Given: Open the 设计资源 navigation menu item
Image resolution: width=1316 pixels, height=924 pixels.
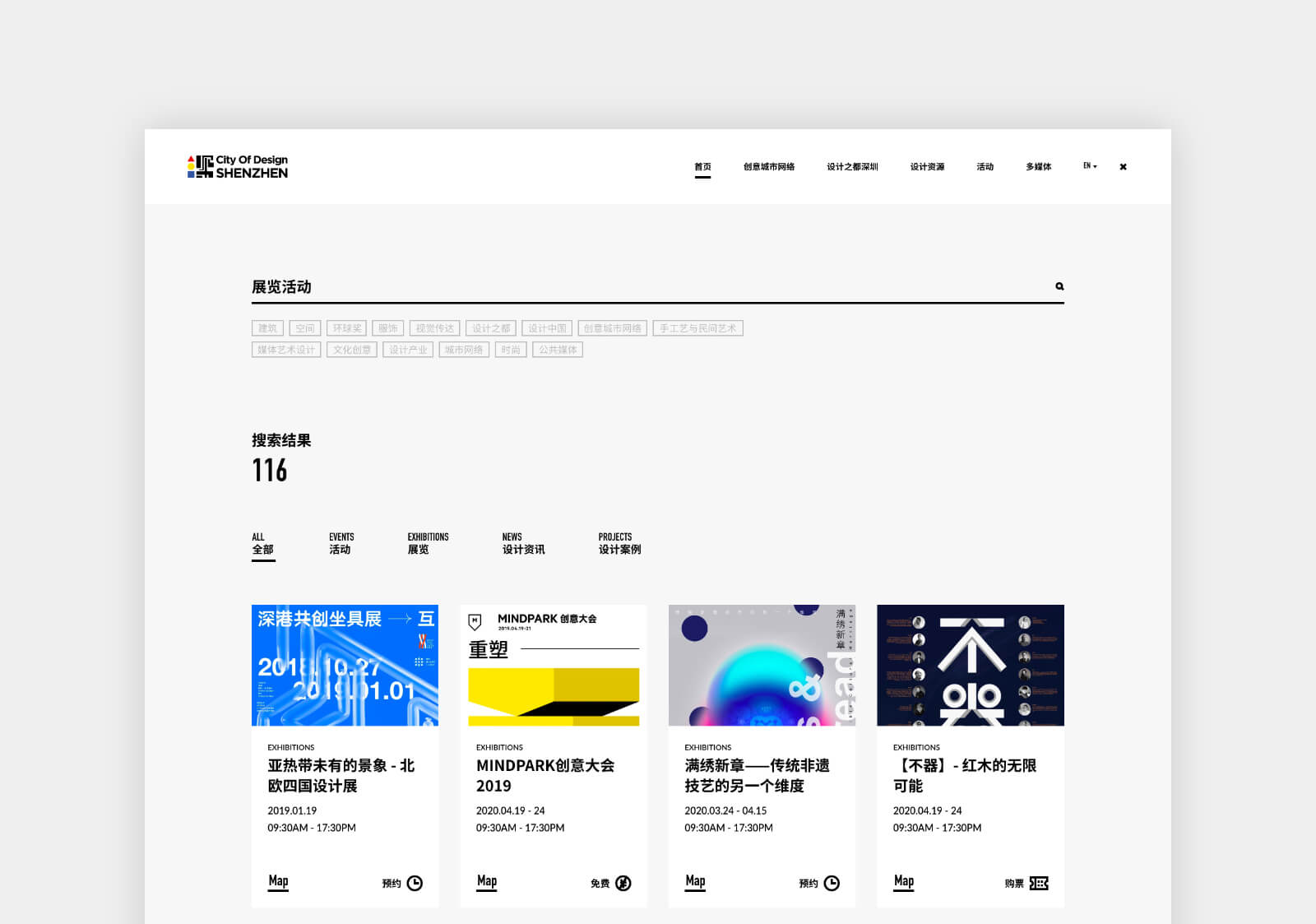Looking at the screenshot, I should tap(927, 167).
